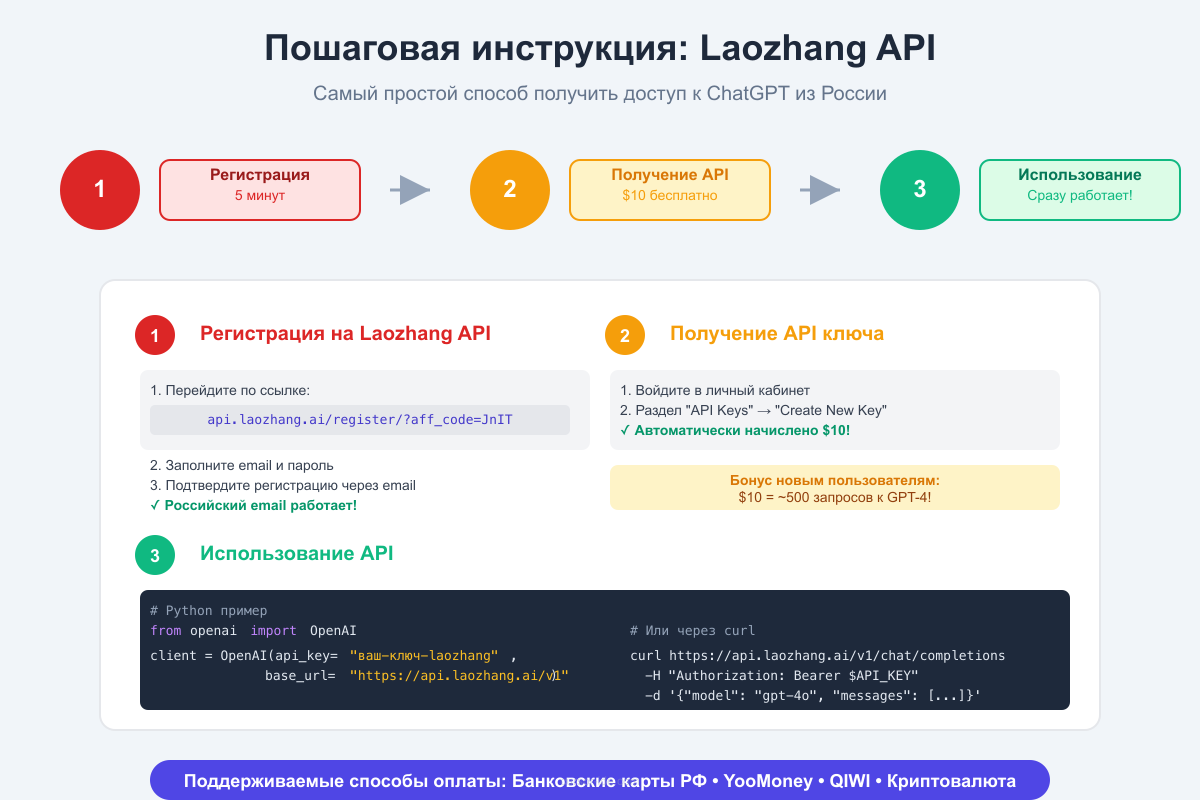Click the code line "from openai import OpenAI"
1200x800 pixels.
coord(253,631)
